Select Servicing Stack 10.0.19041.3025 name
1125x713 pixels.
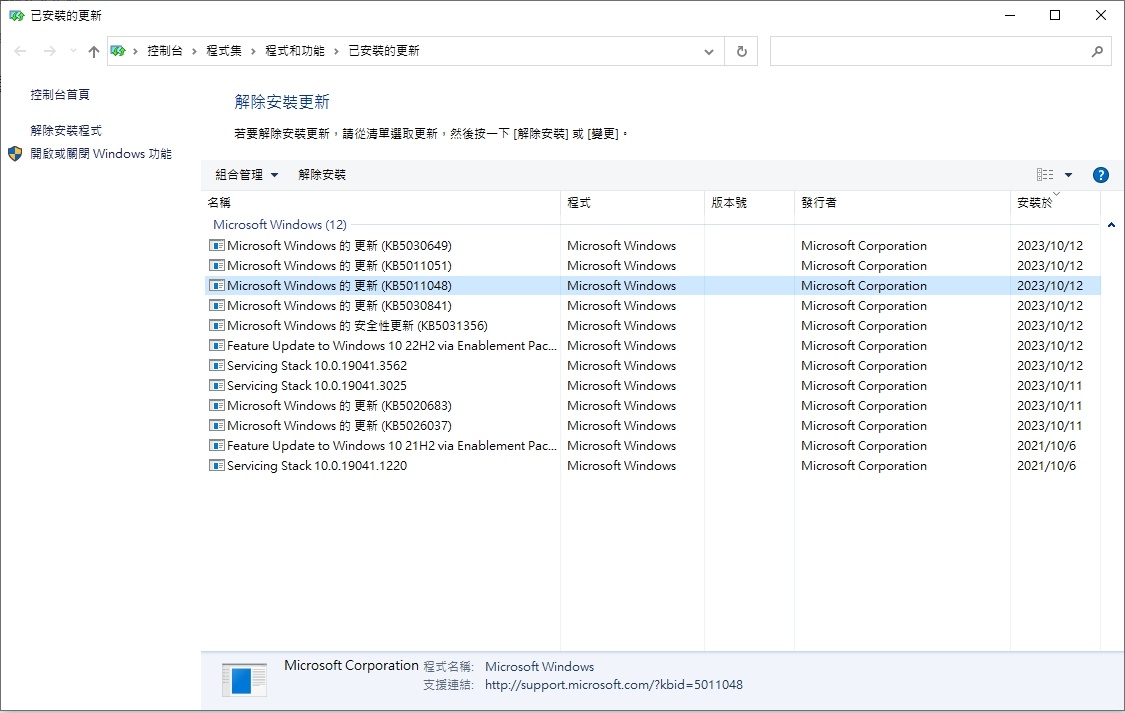click(317, 386)
